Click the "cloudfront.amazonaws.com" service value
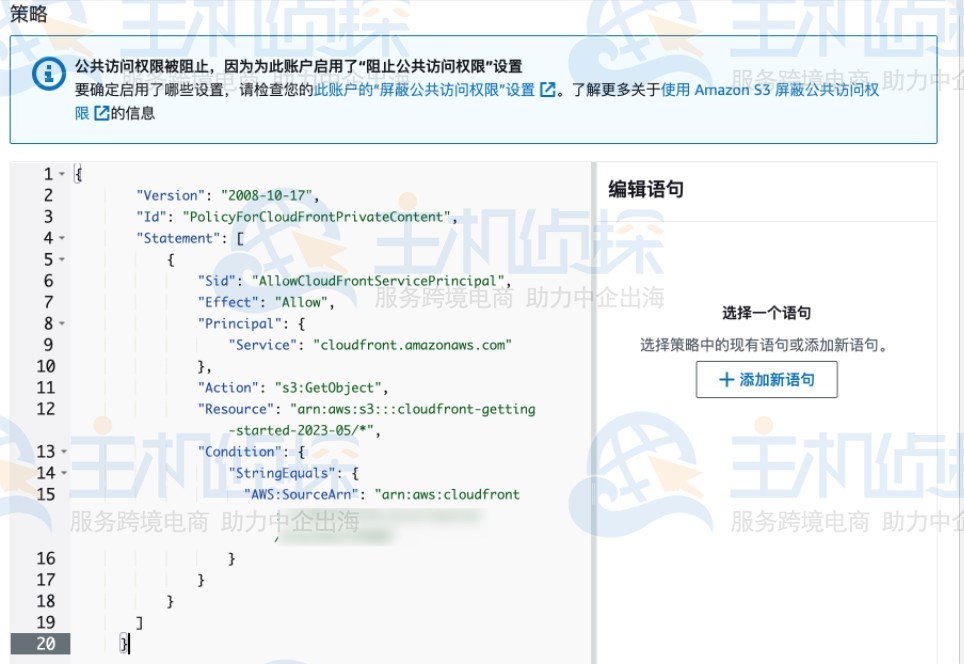 point(413,345)
